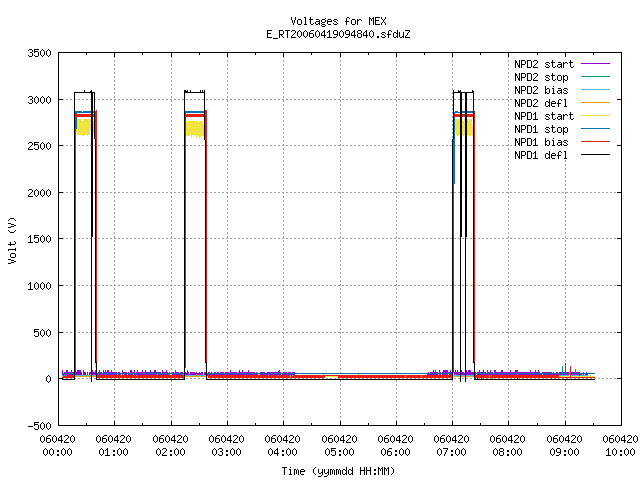
Task: Click the yellow NPD1 start band in the 07:00 pulse
Action: click(464, 127)
